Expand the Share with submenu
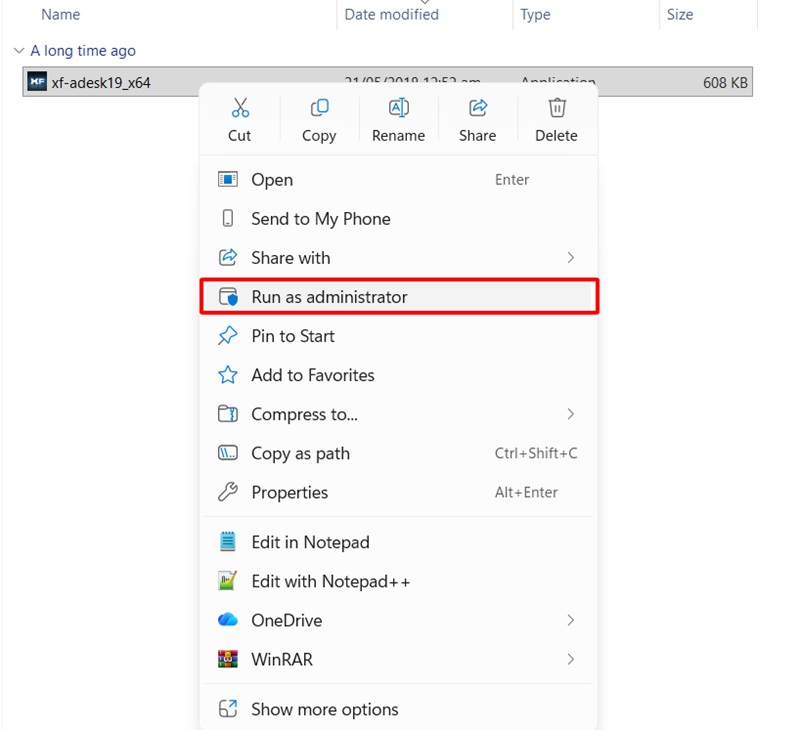The width and height of the screenshot is (800, 730). (x=290, y=257)
